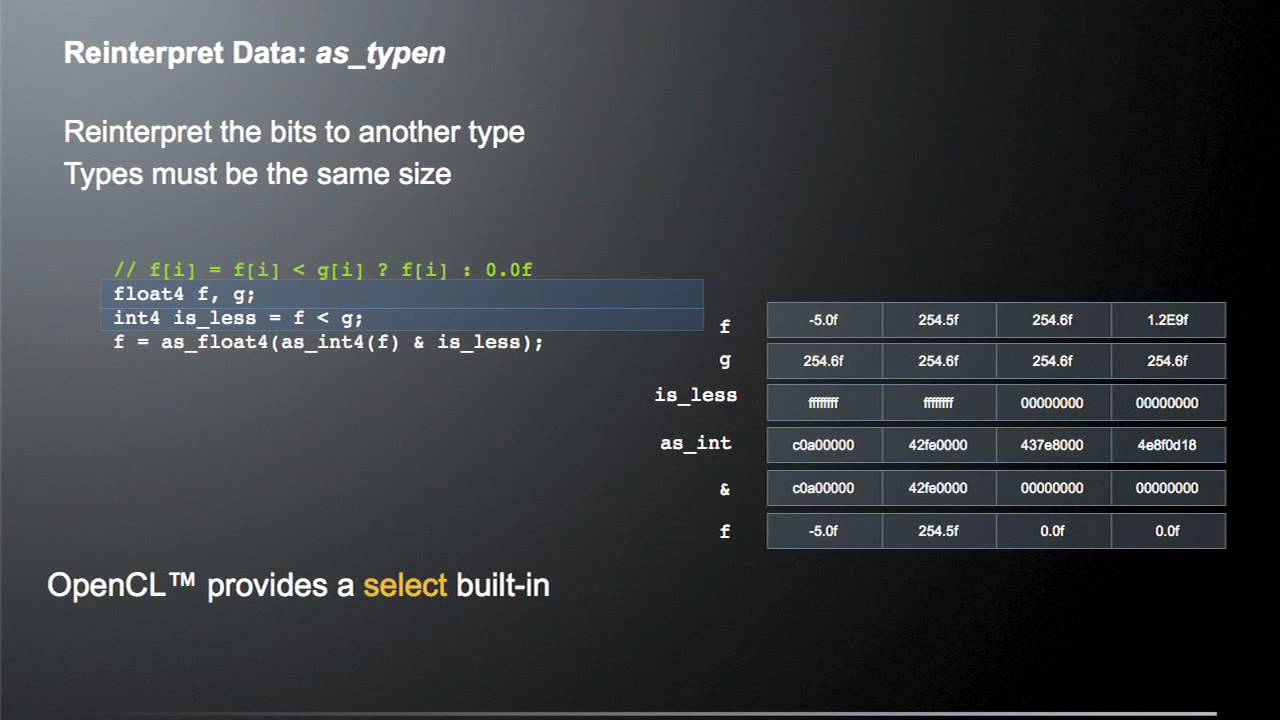Screen dimensions: 1280x720
Task: Click the '254.6f' cell directly below '1.2E9f'
Action: [x=1168, y=361]
